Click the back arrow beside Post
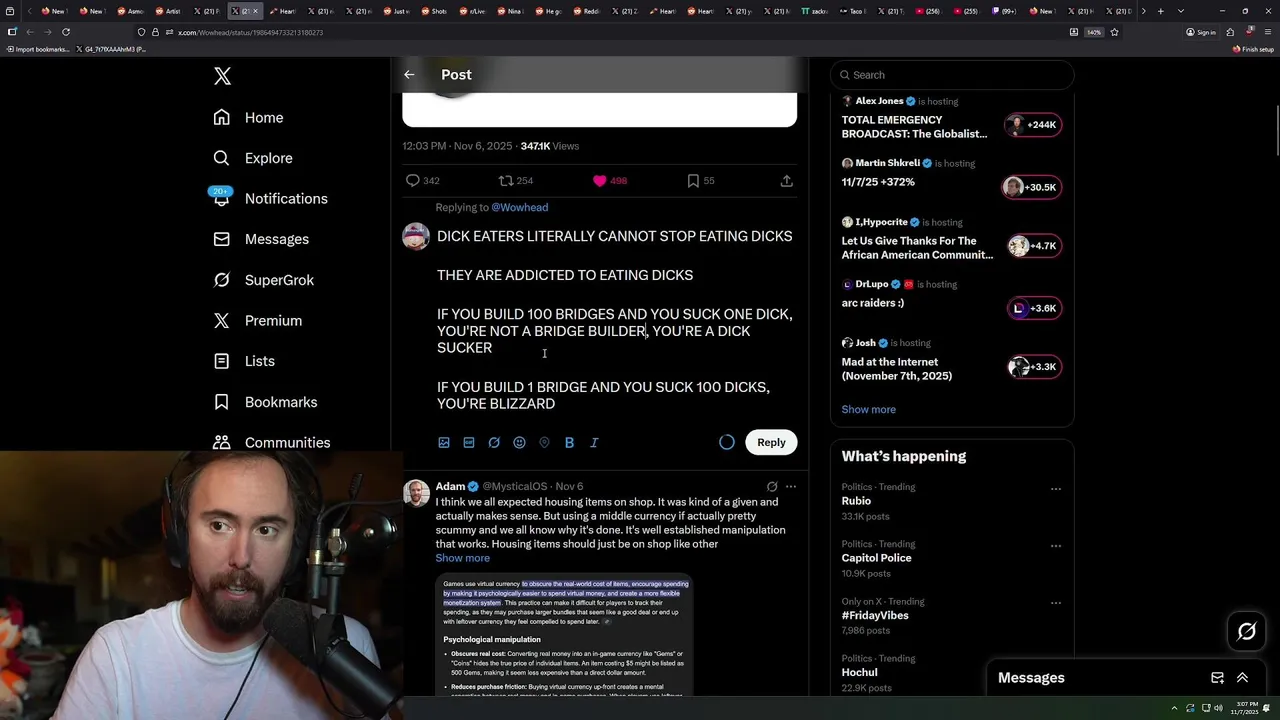This screenshot has height=720, width=1280. tap(409, 75)
